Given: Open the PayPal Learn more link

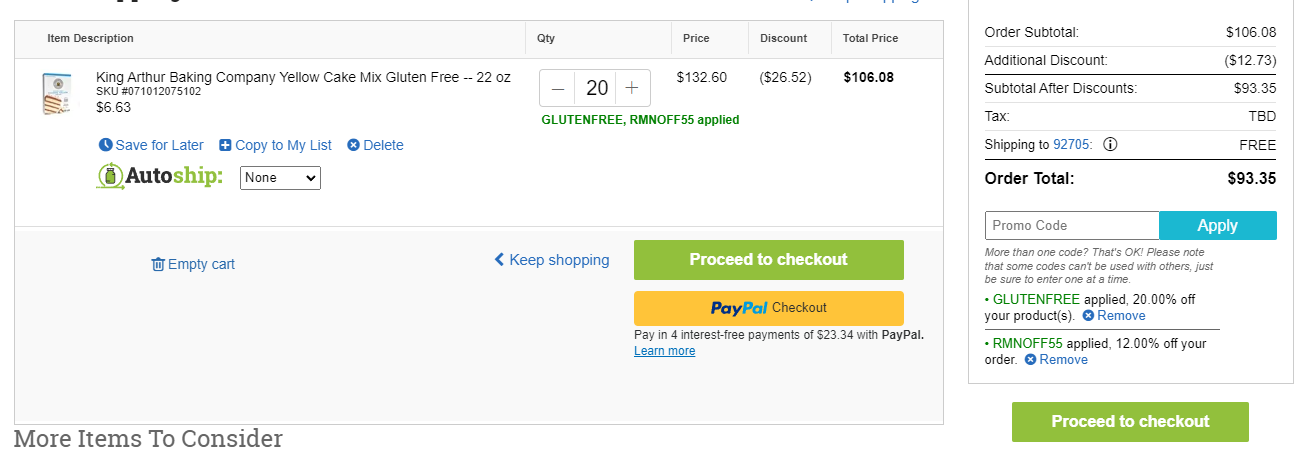Looking at the screenshot, I should pyautogui.click(x=664, y=351).
